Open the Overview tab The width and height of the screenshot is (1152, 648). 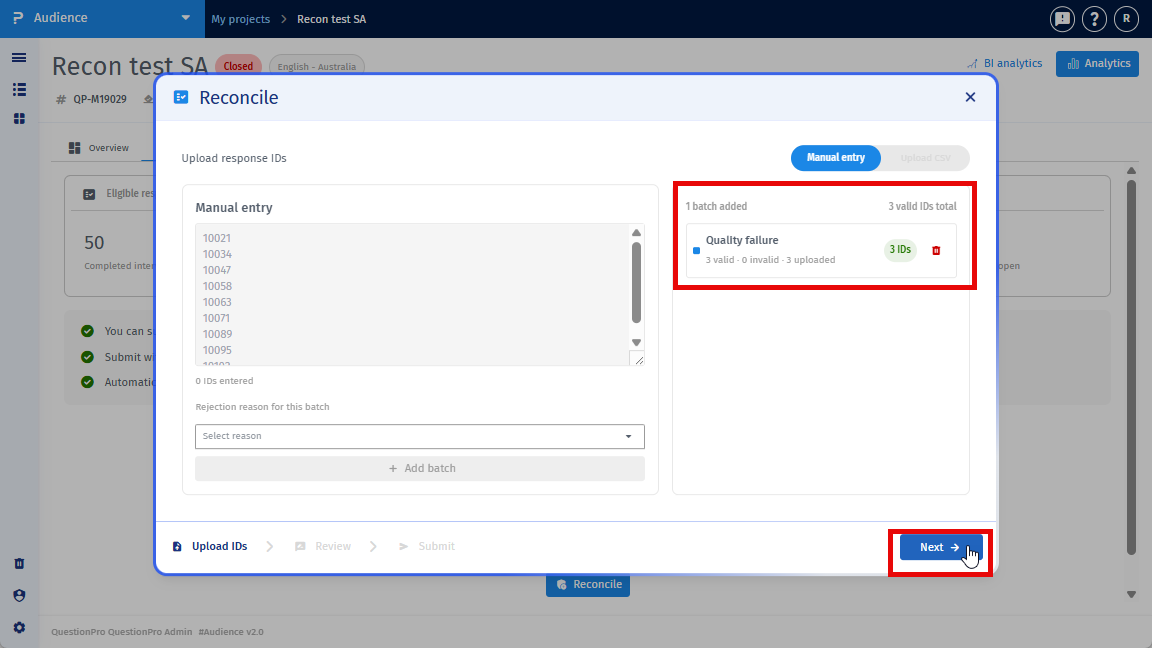[99, 148]
